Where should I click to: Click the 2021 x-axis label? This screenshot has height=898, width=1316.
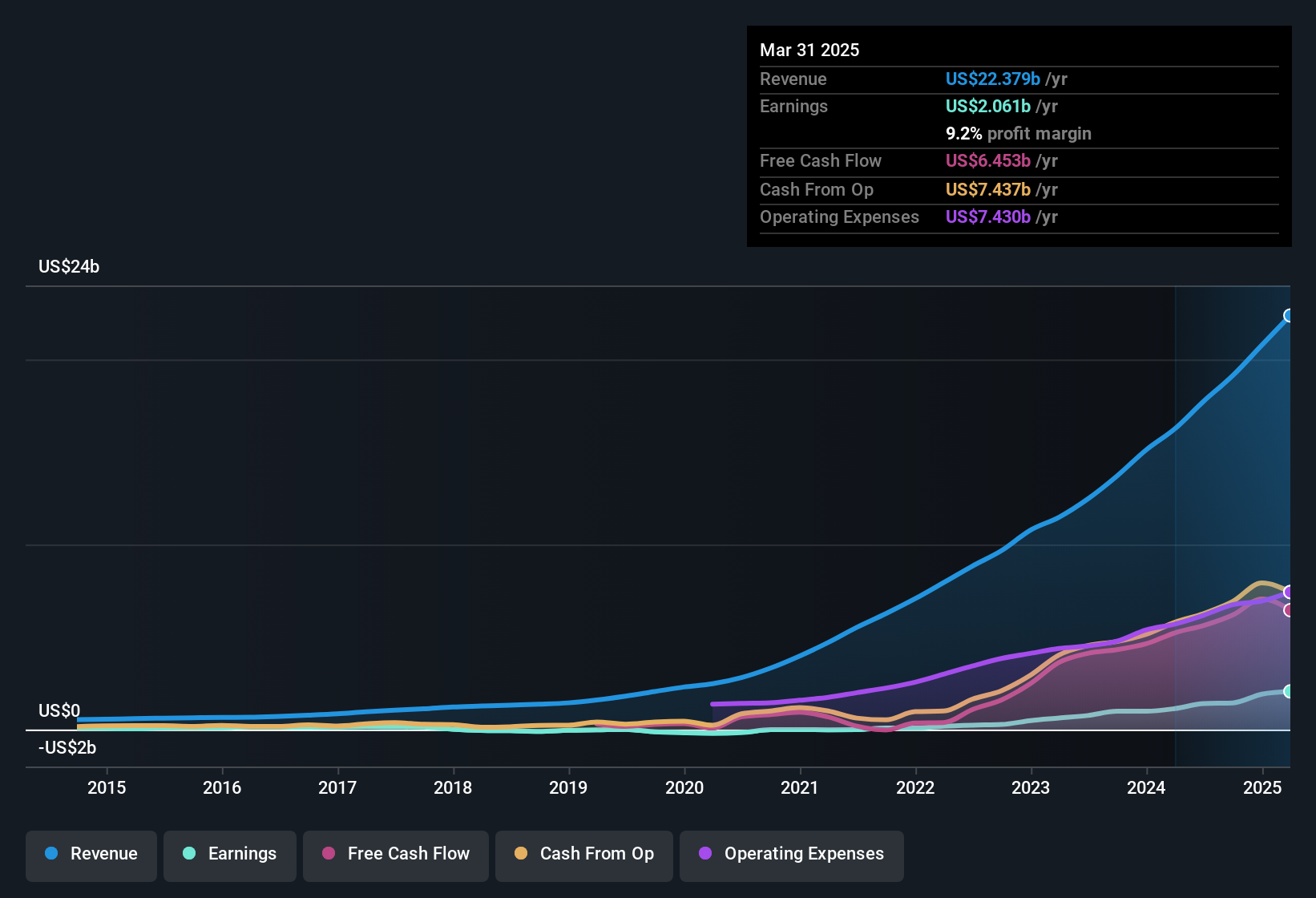tap(800, 787)
